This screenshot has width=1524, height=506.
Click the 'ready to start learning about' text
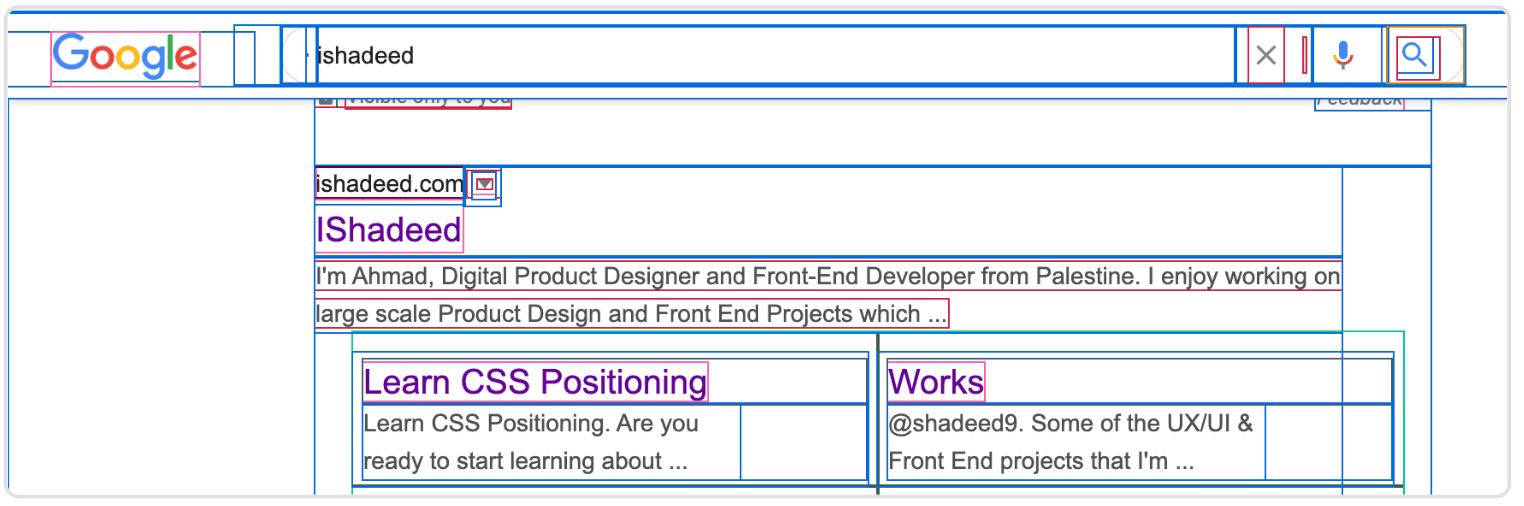[525, 461]
